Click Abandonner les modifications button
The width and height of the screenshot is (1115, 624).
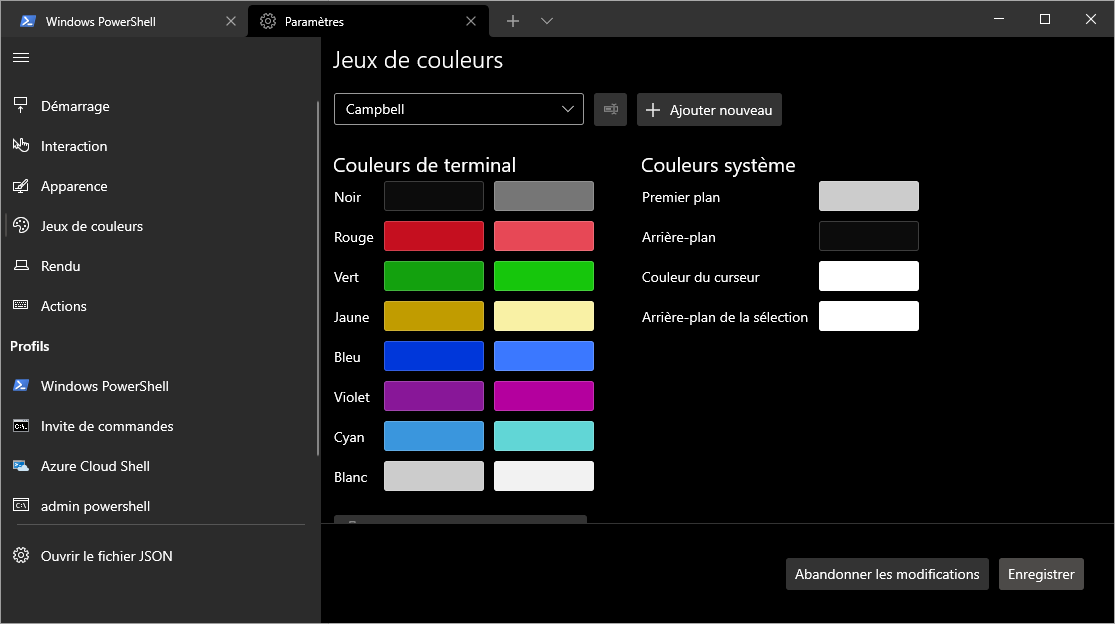tap(886, 574)
